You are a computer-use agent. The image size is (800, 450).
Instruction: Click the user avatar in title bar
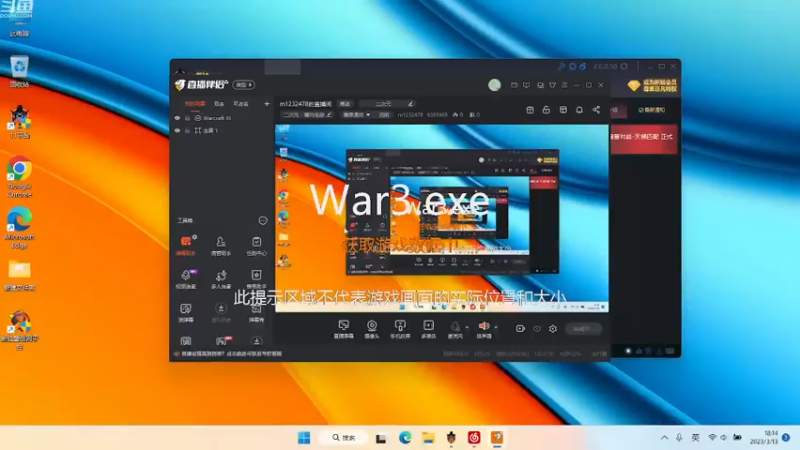(x=494, y=85)
